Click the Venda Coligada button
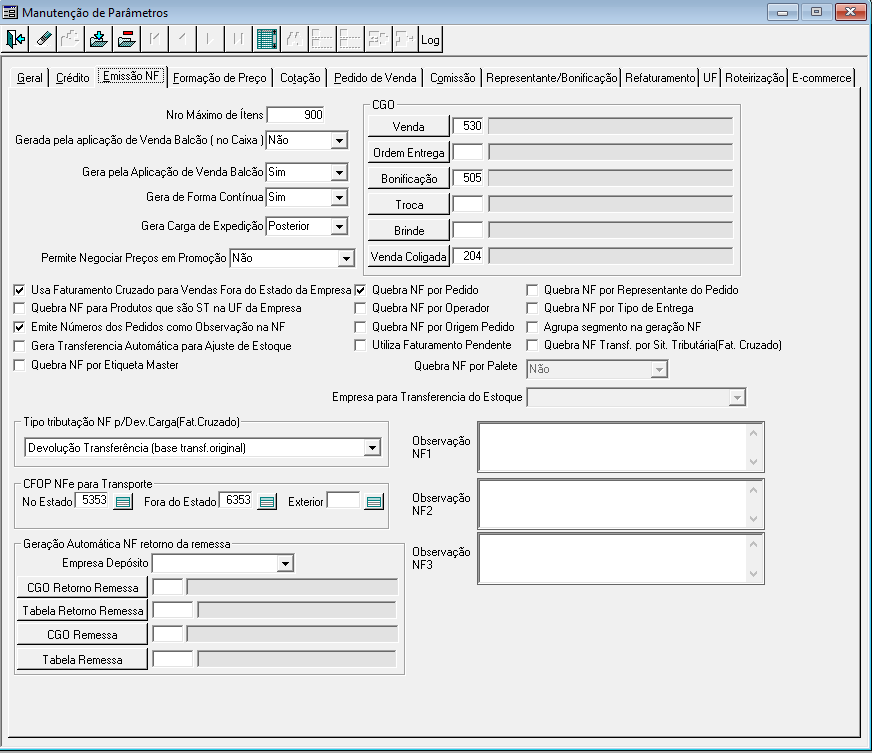872x753 pixels. [x=408, y=256]
